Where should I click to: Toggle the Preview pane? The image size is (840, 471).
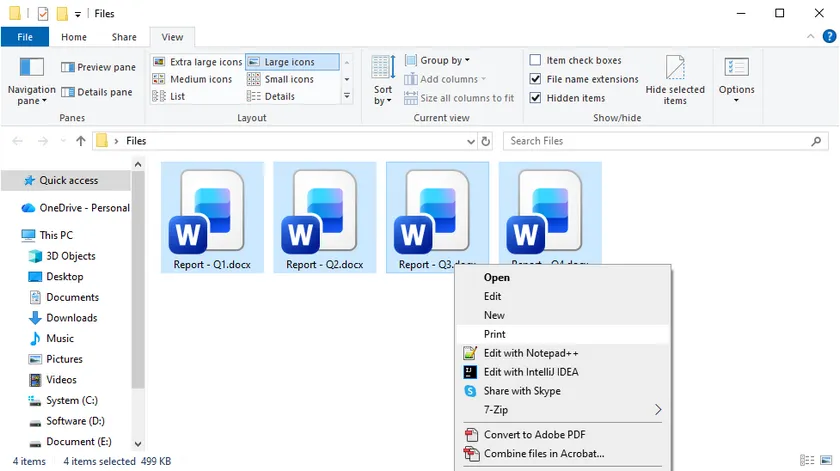coord(98,67)
